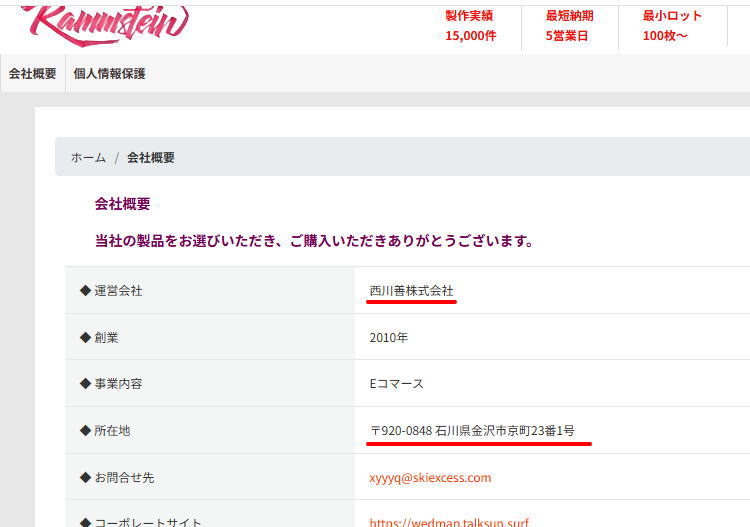The width and height of the screenshot is (750, 527).
Task: Click the Rammstein logo in the header
Action: click(105, 22)
